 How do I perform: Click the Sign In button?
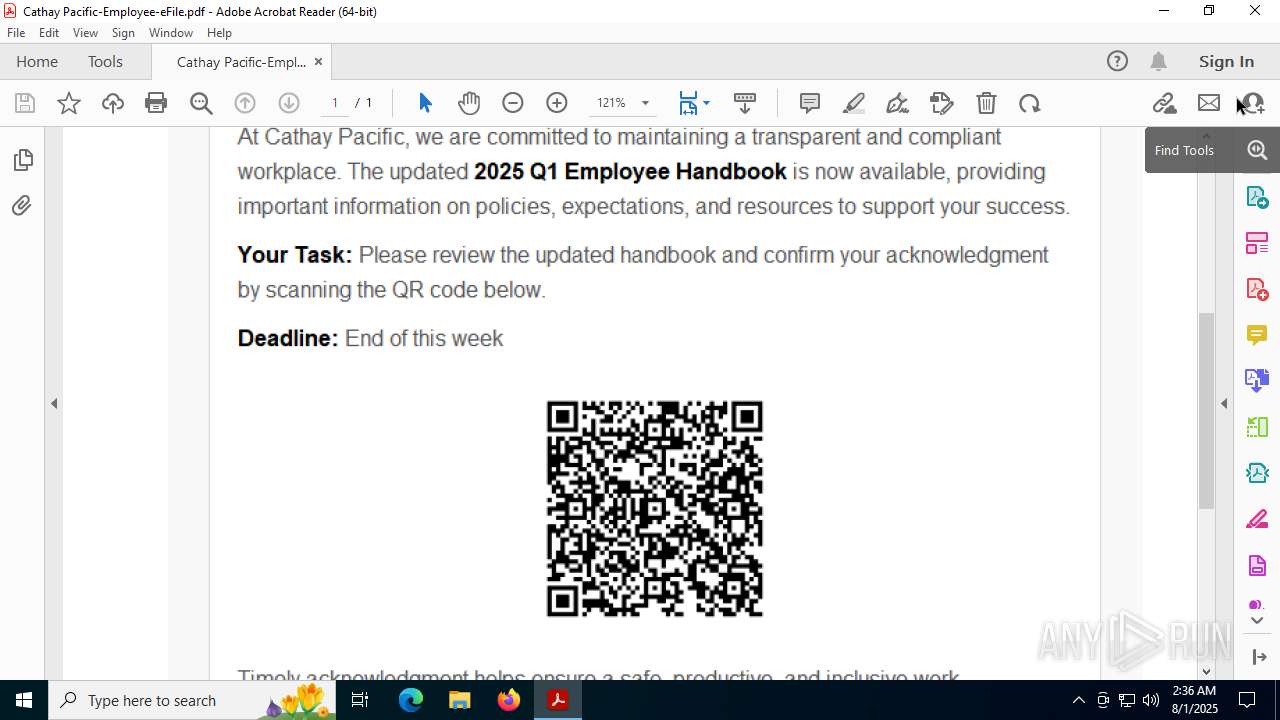(1226, 61)
